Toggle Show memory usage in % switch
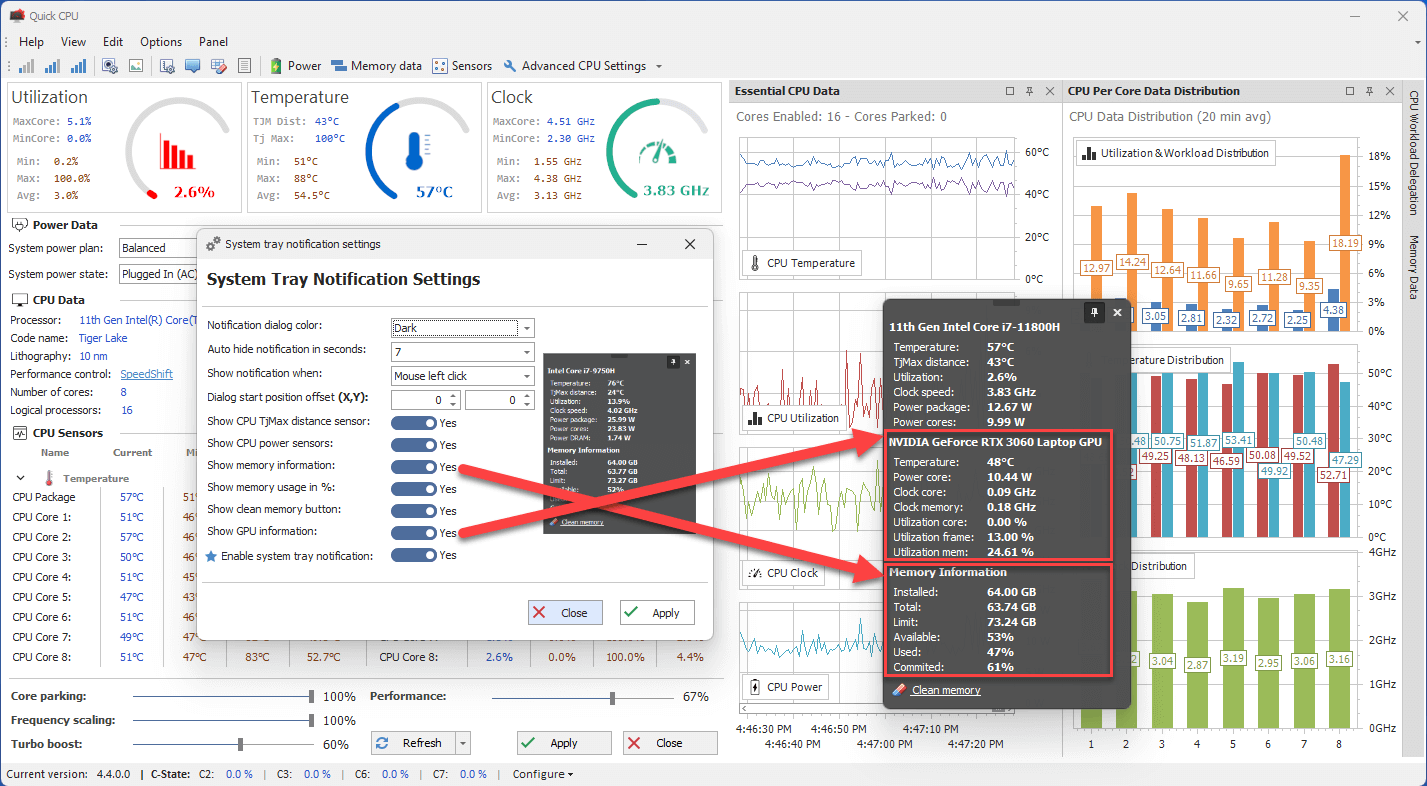 pos(413,489)
